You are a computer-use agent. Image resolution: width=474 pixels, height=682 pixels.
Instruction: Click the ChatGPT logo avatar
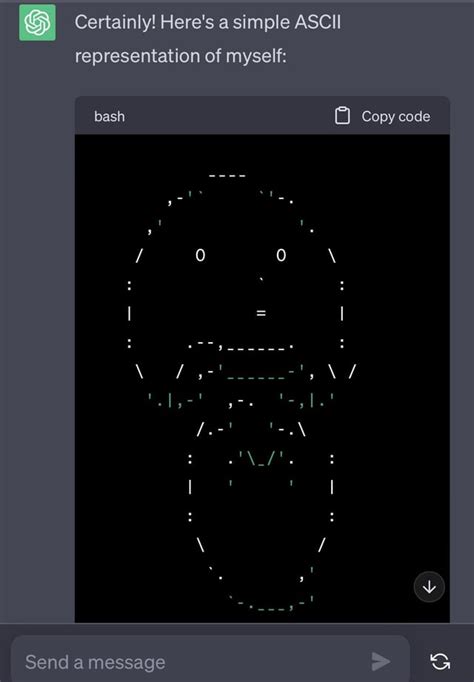(x=37, y=23)
